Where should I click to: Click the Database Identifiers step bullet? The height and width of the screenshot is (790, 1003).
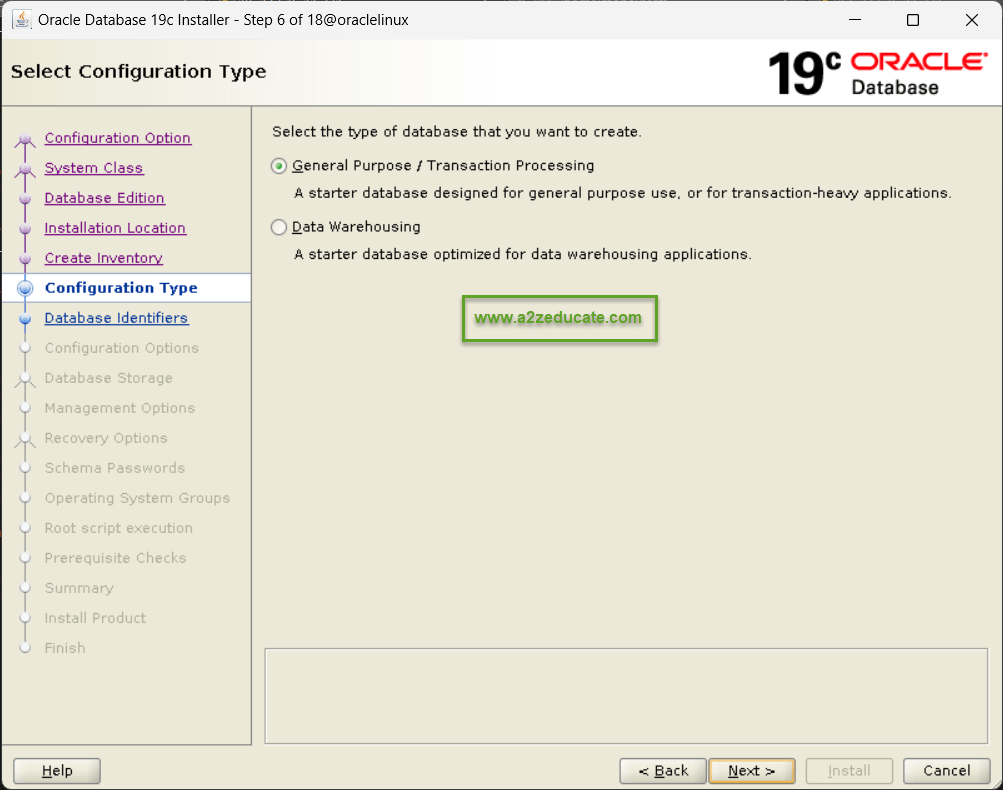tap(26, 318)
